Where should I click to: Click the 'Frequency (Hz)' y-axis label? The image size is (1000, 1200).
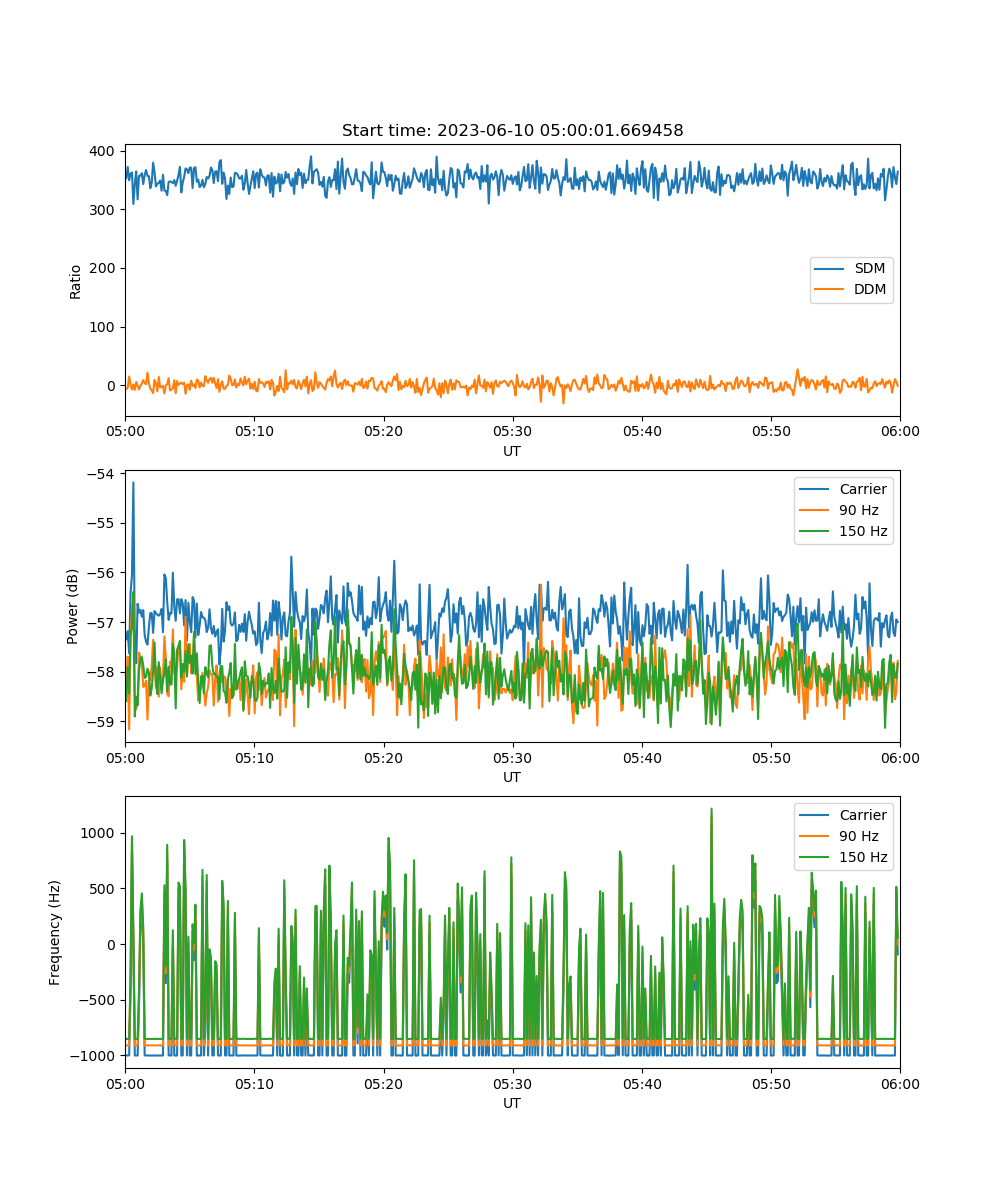pyautogui.click(x=55, y=933)
